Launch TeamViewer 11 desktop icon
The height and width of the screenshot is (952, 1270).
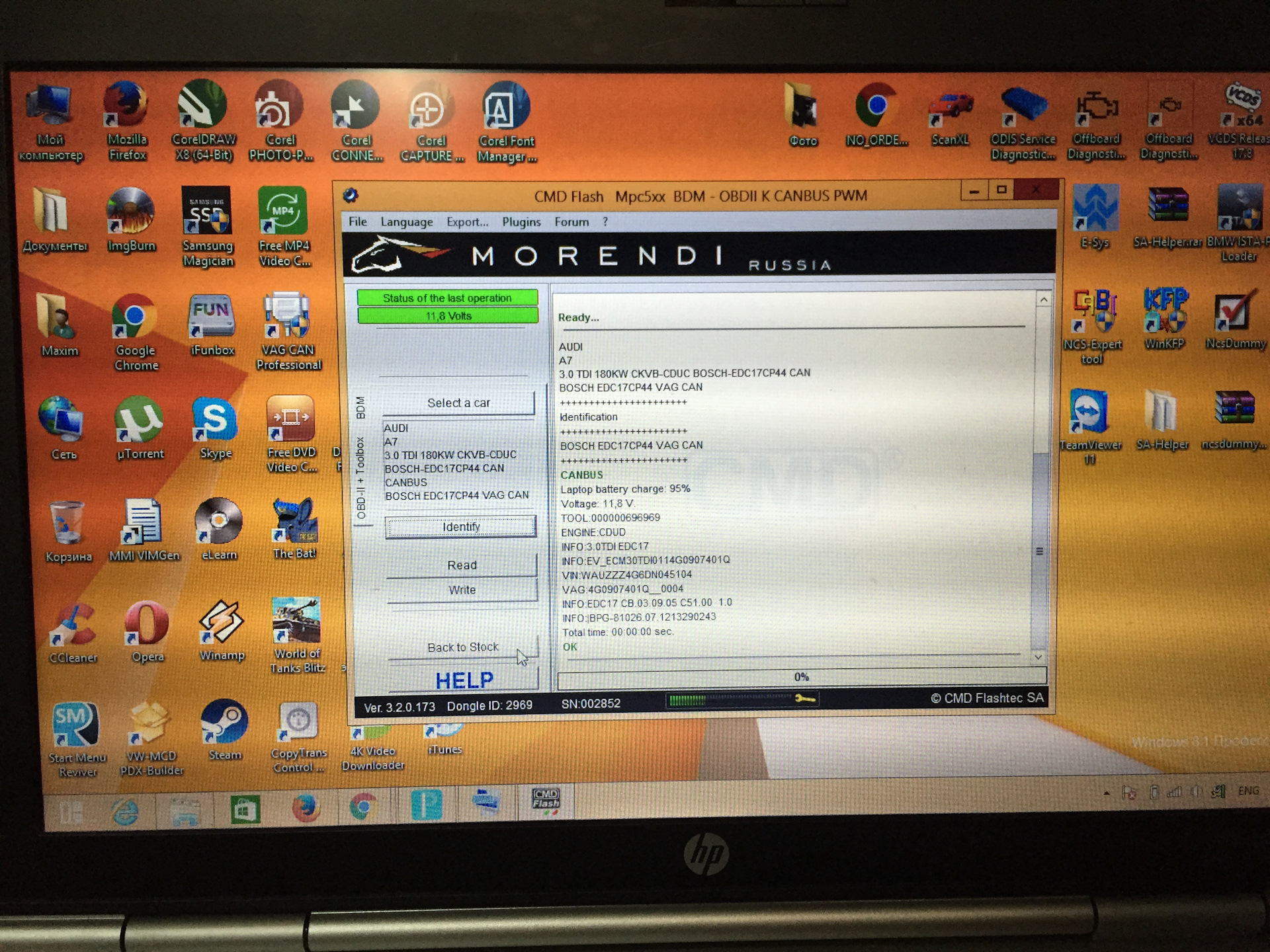[x=1090, y=426]
